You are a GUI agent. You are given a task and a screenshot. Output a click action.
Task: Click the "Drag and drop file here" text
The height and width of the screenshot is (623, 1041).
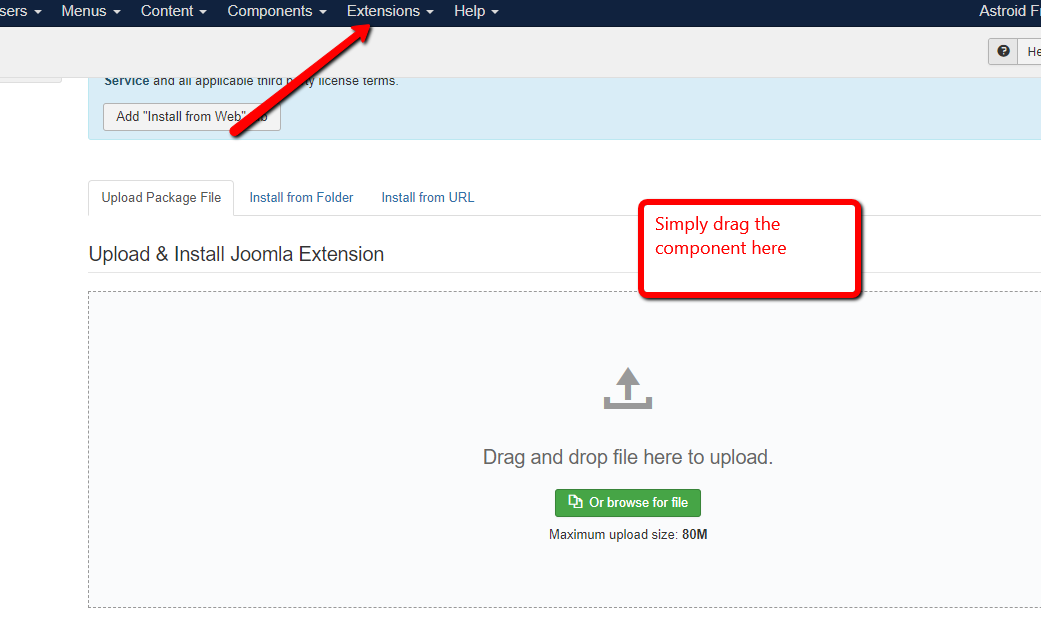(x=627, y=457)
